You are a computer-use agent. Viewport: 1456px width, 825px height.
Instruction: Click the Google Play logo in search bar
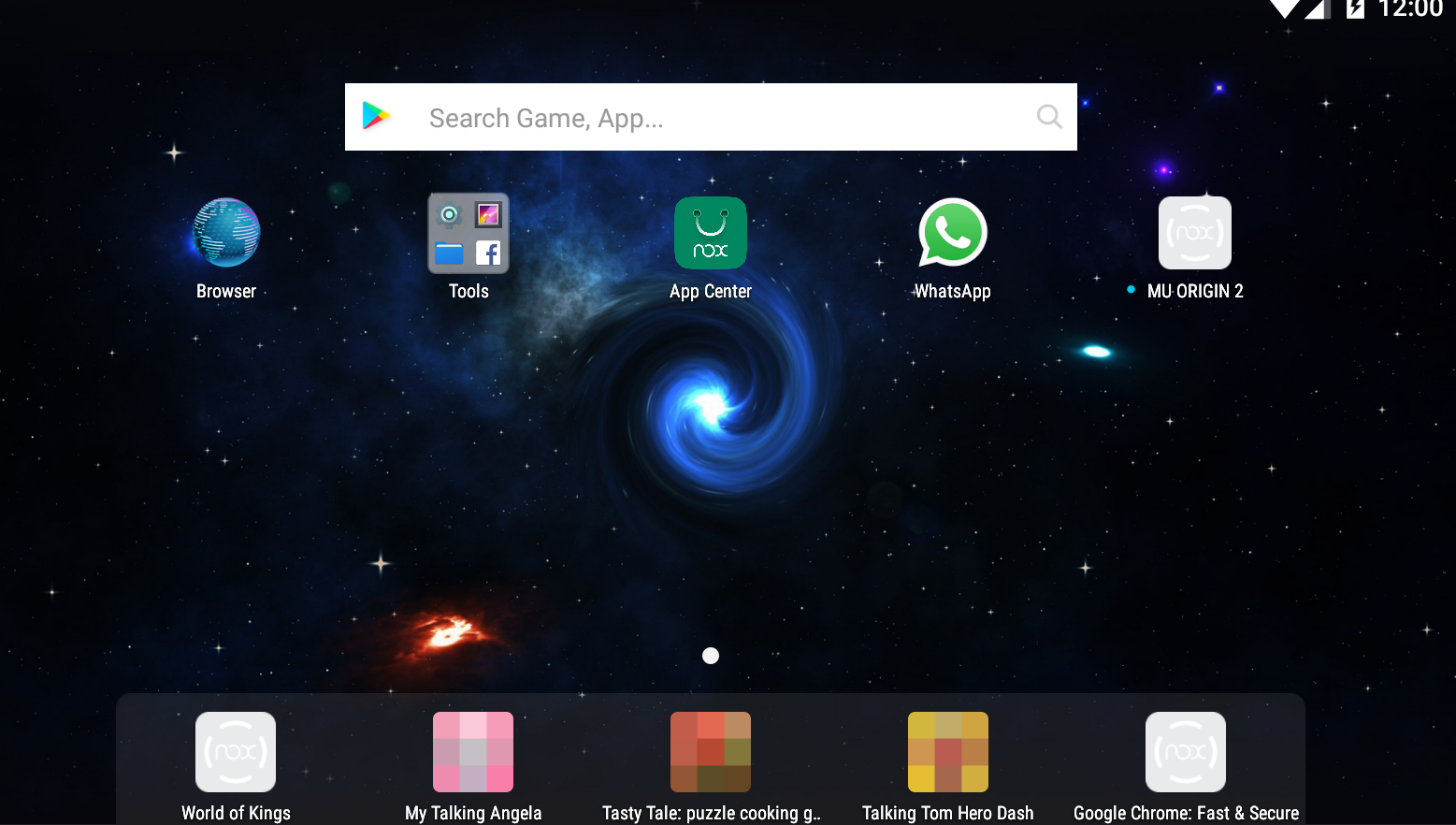coord(376,116)
